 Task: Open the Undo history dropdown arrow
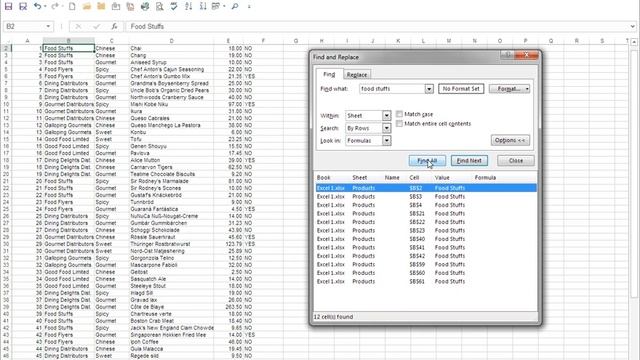pyautogui.click(x=44, y=7)
